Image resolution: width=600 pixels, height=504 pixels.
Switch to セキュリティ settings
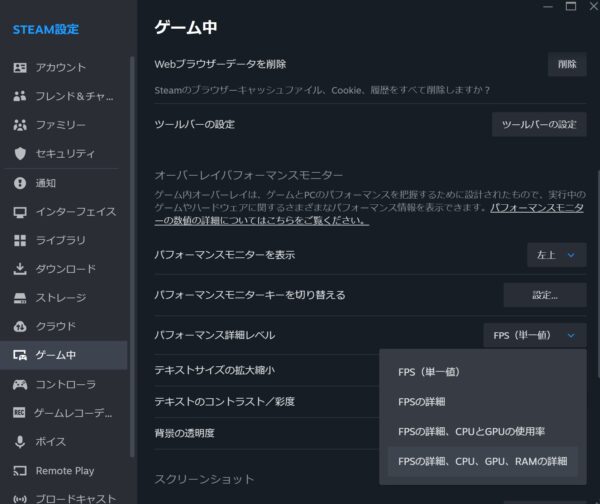[x=64, y=153]
